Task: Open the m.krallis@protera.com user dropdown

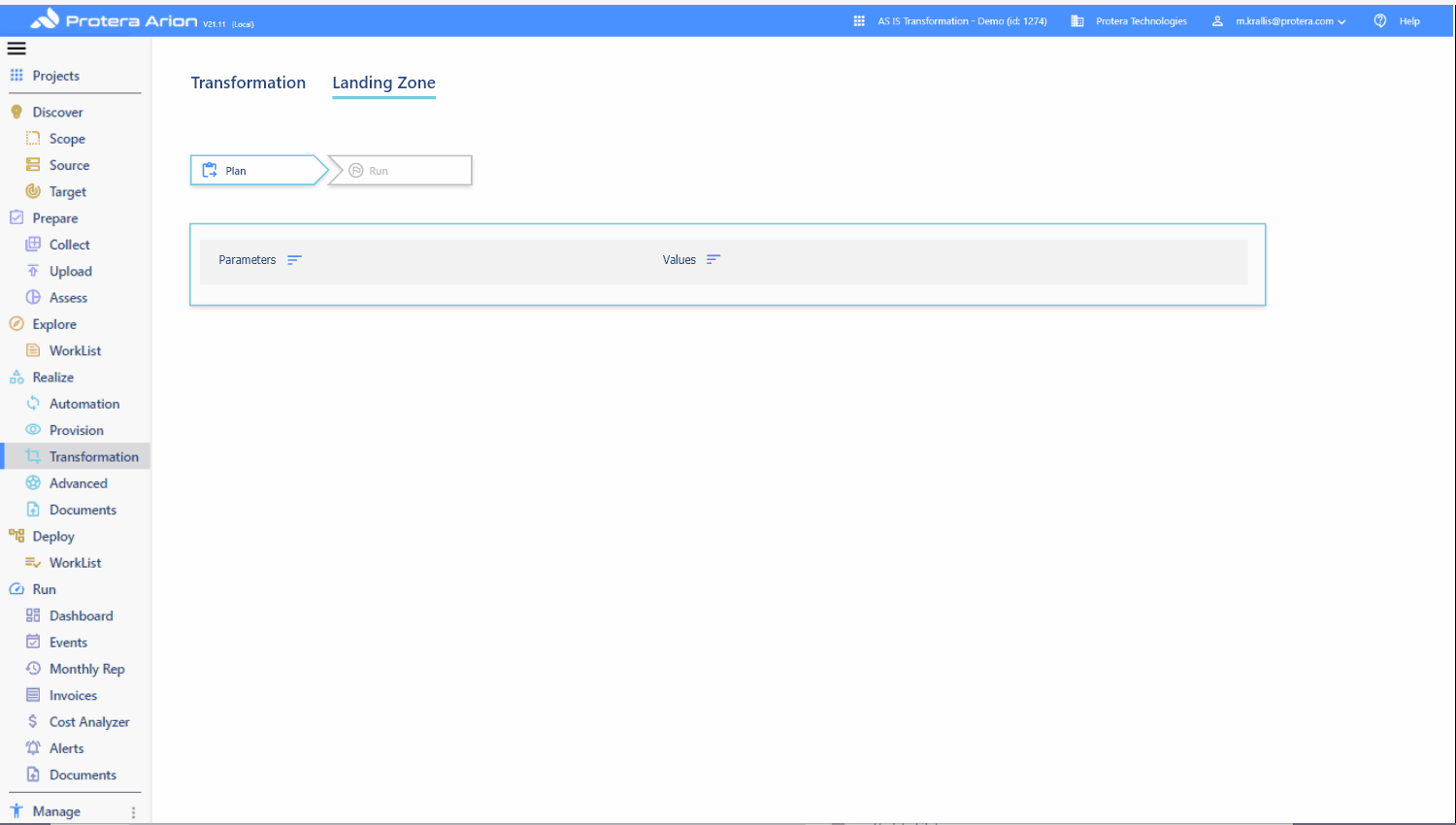Action: [x=1290, y=21]
